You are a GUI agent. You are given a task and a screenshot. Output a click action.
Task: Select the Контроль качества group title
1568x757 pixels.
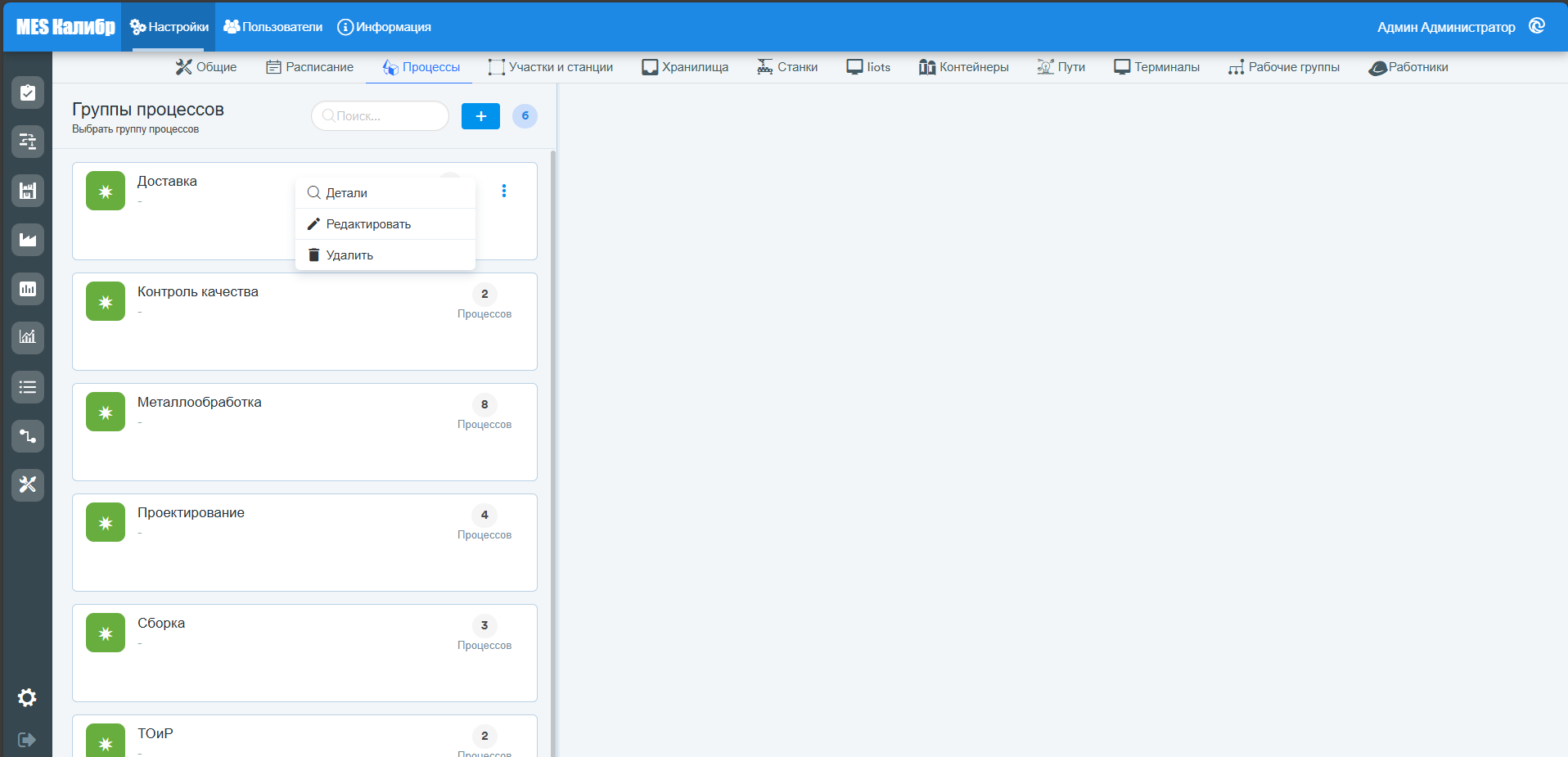(198, 291)
